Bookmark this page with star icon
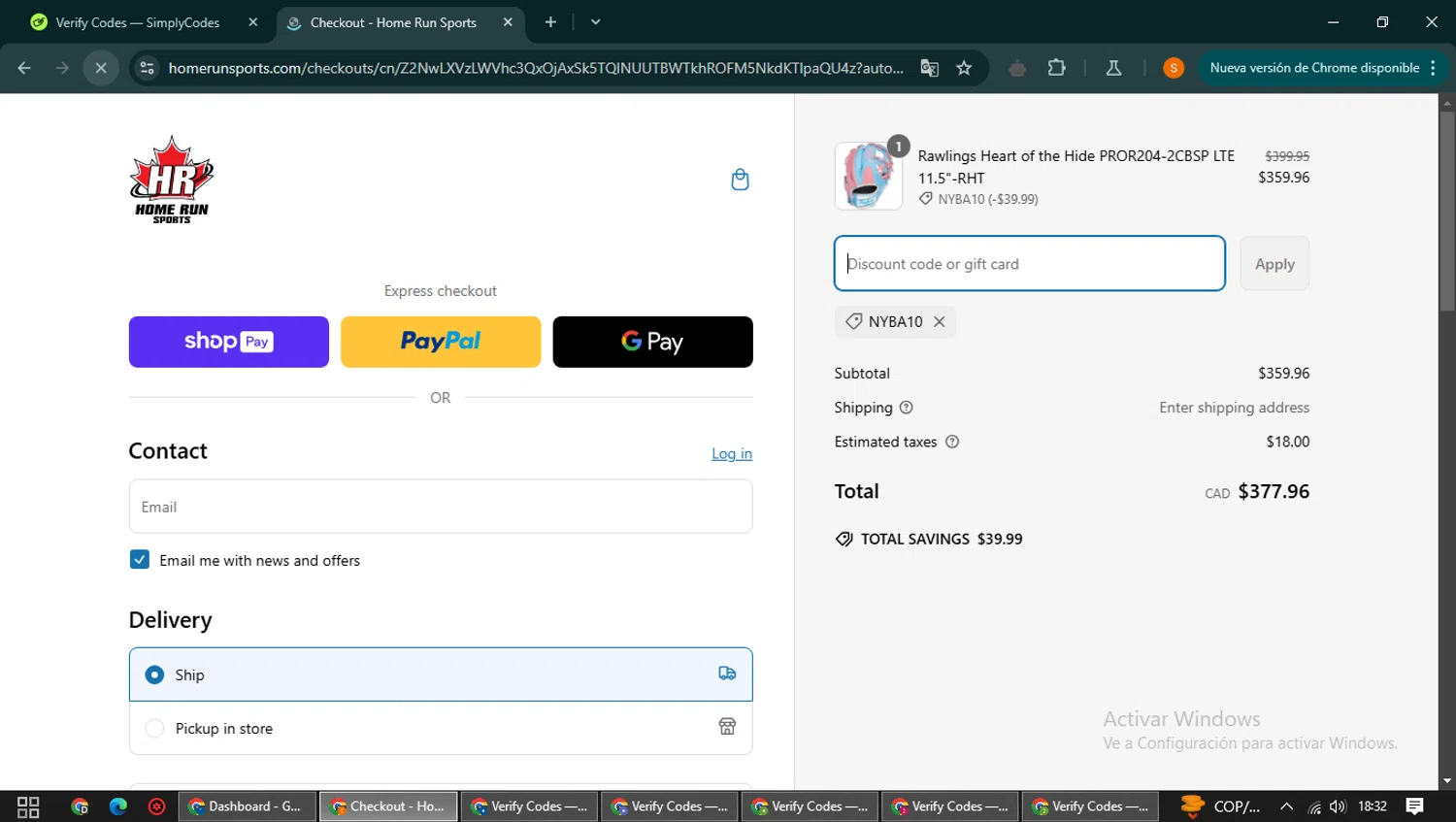 coord(964,68)
